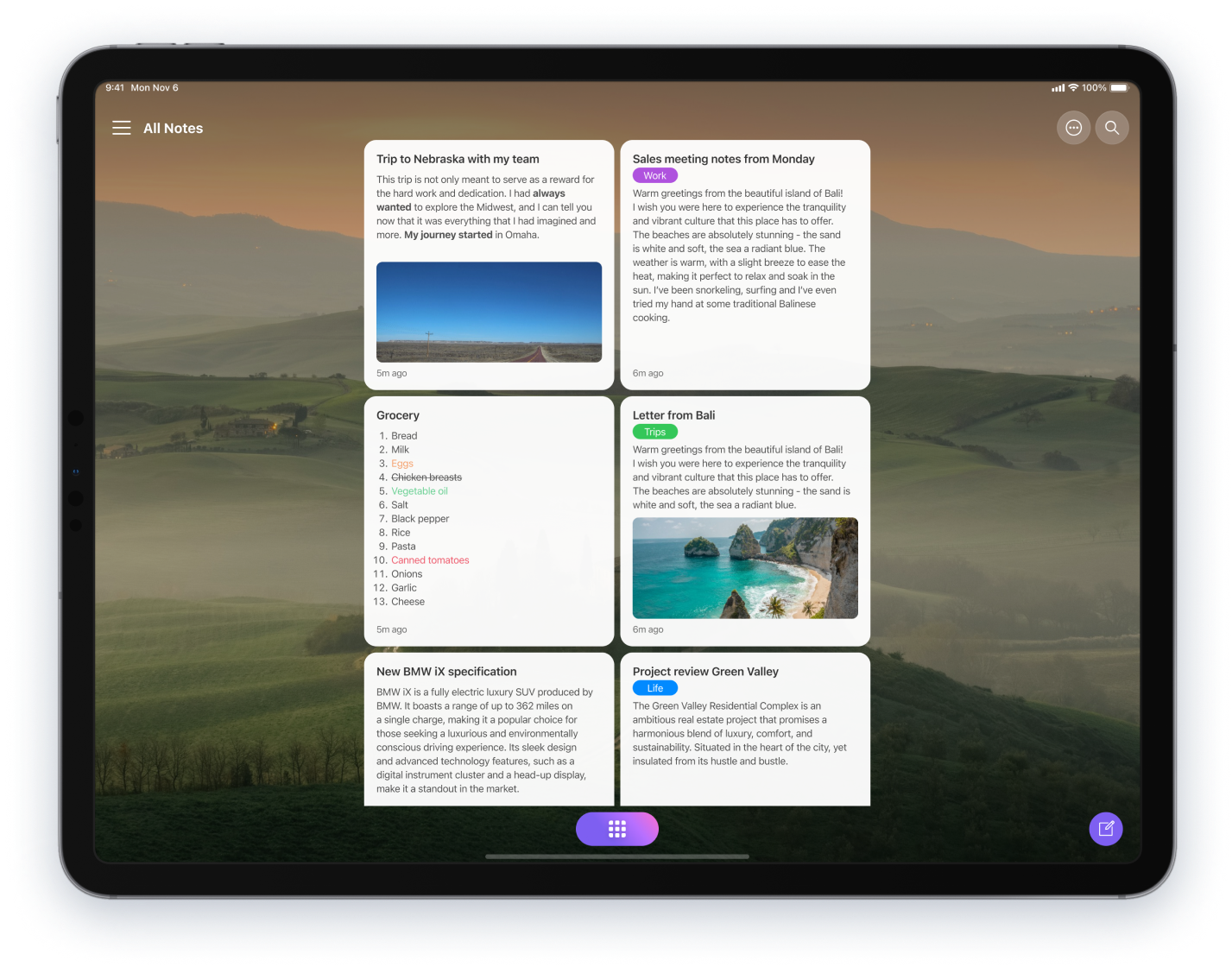Open Trip to Nebraska with my team note
This screenshot has height=967, width=1232.
pos(458,159)
